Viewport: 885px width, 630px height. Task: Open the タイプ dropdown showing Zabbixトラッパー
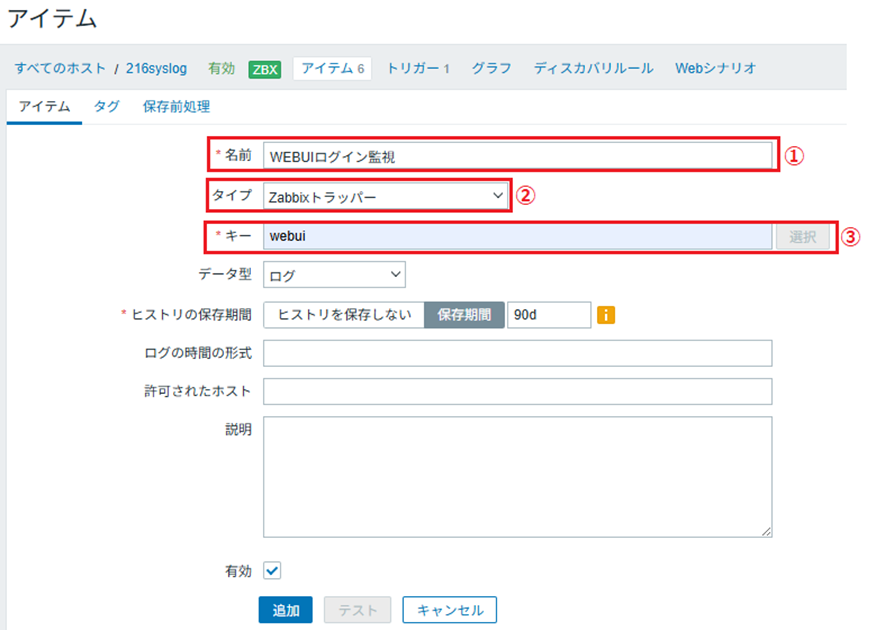386,197
